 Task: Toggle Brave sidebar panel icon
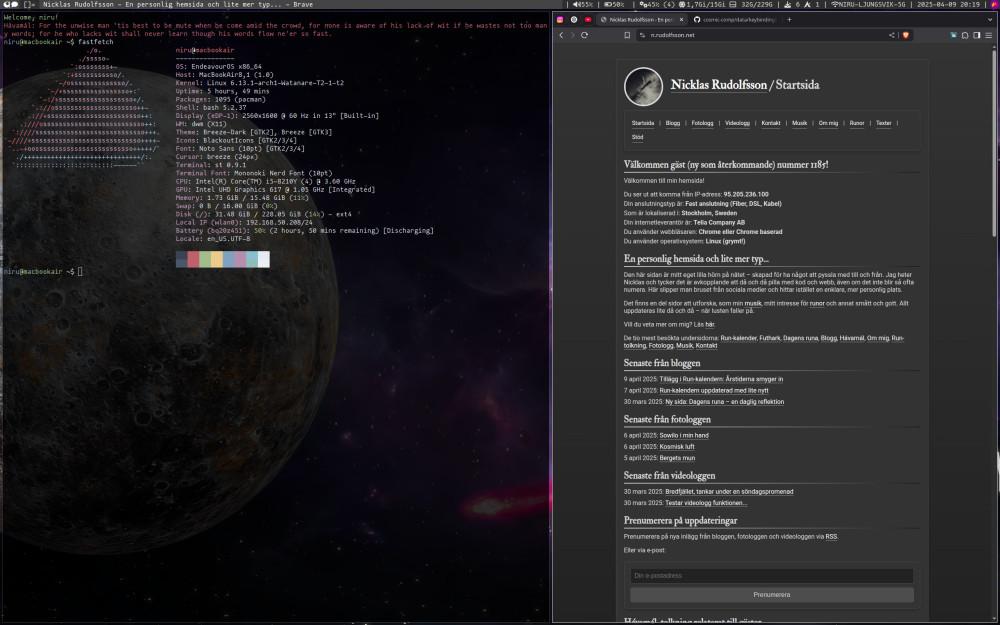pyautogui.click(x=976, y=35)
